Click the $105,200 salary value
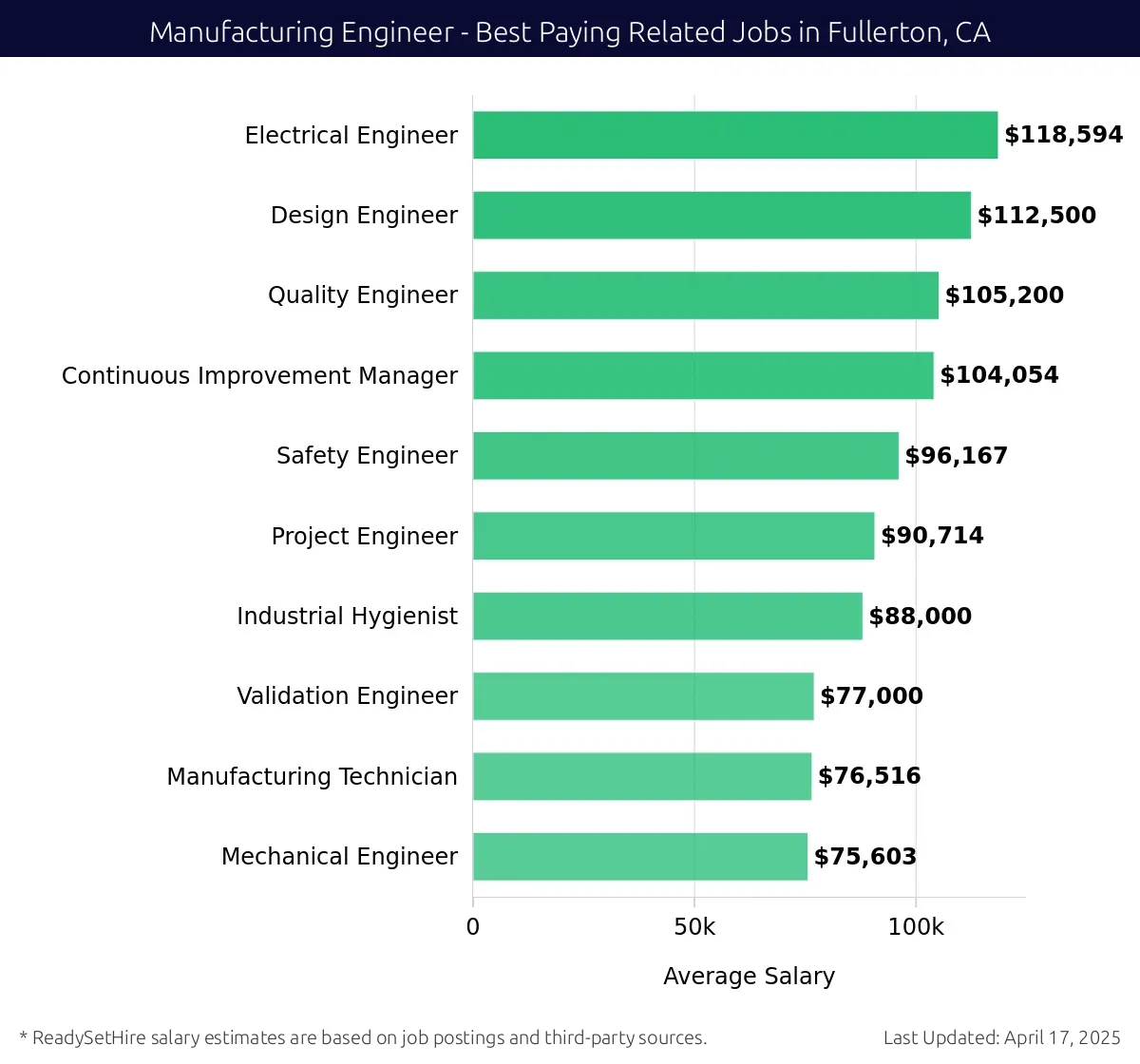This screenshot has height=1064, width=1140. coord(1004,295)
